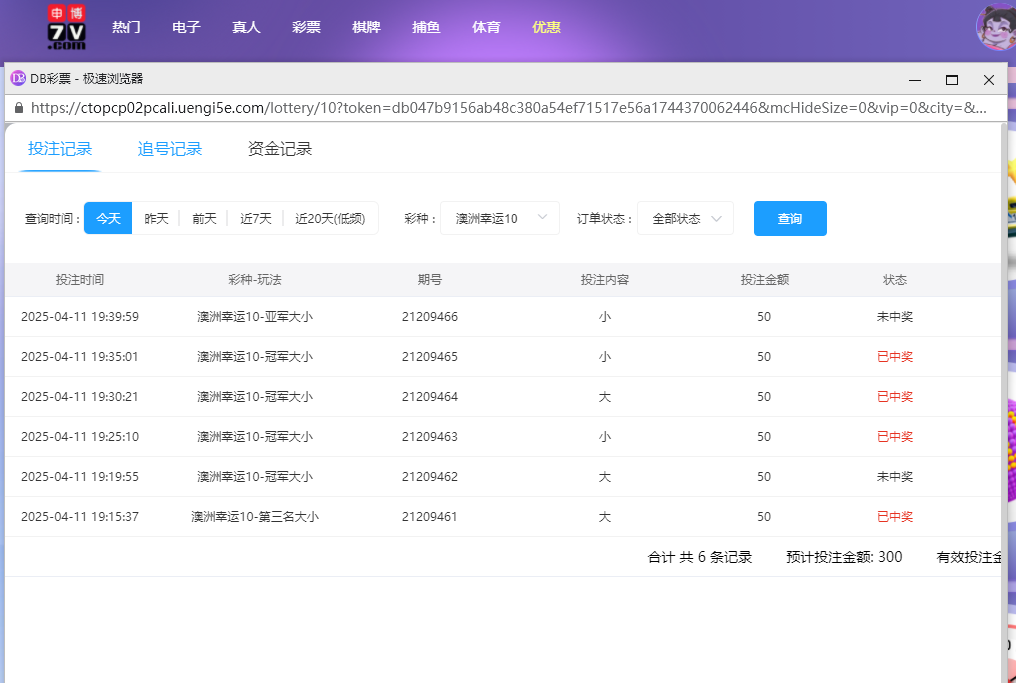Open the 优惠 navigation menu
The height and width of the screenshot is (683, 1016).
546,27
